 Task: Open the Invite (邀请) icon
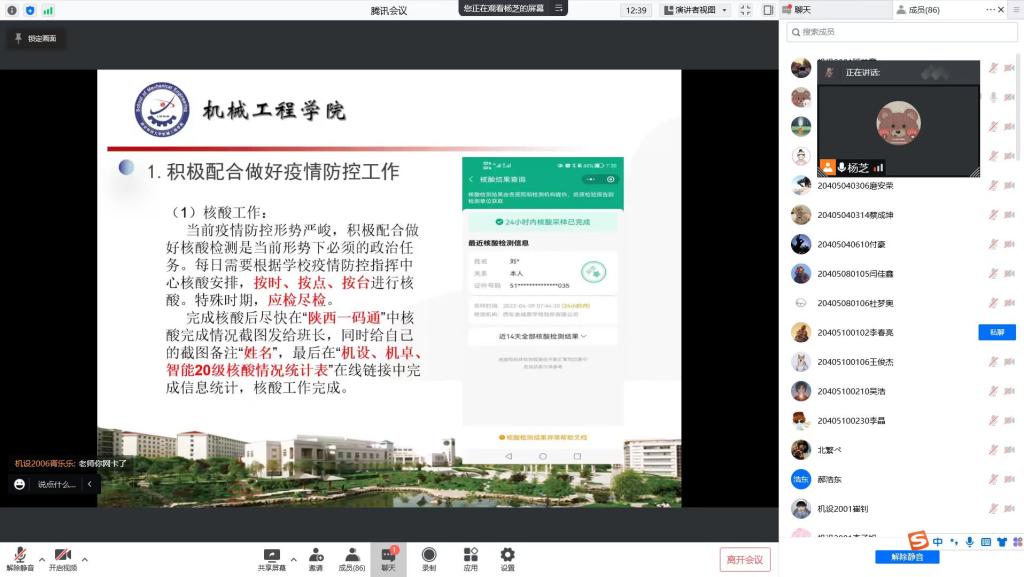[x=315, y=556]
